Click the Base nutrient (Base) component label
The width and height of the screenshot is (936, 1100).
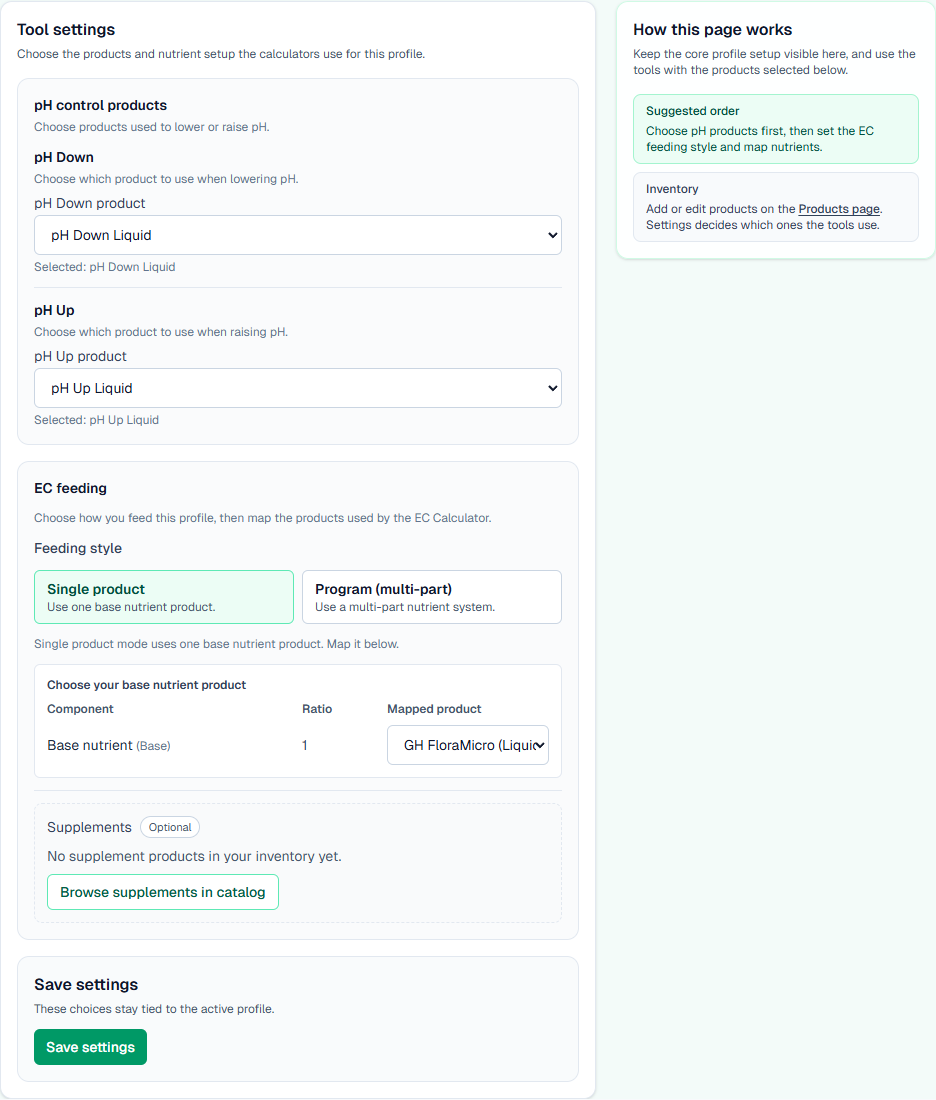[108, 745]
